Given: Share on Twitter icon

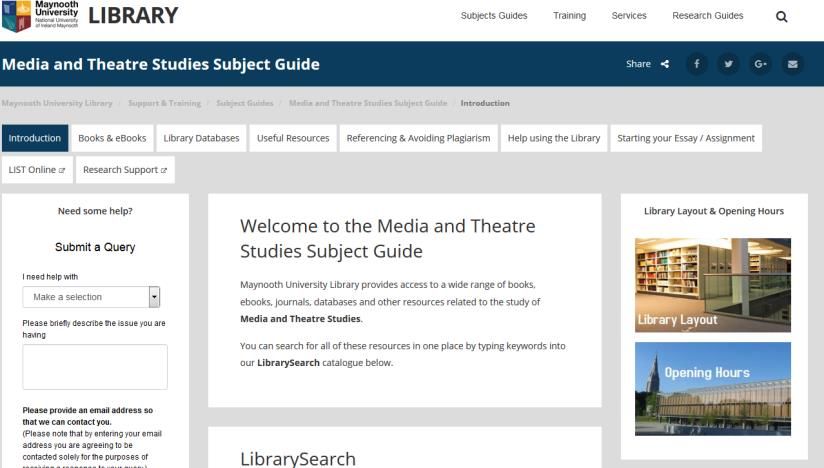Looking at the screenshot, I should (728, 64).
